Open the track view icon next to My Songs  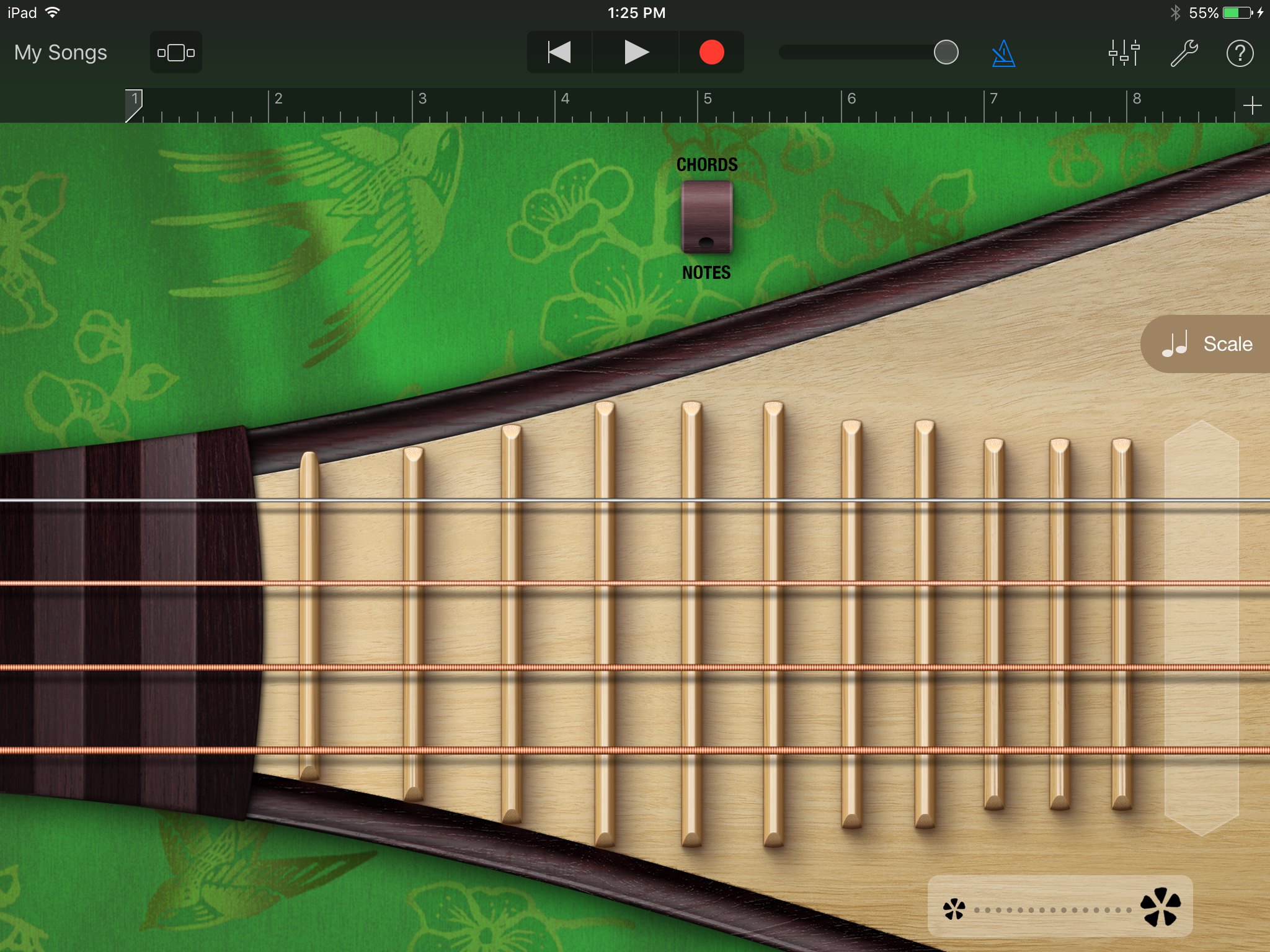tap(175, 53)
